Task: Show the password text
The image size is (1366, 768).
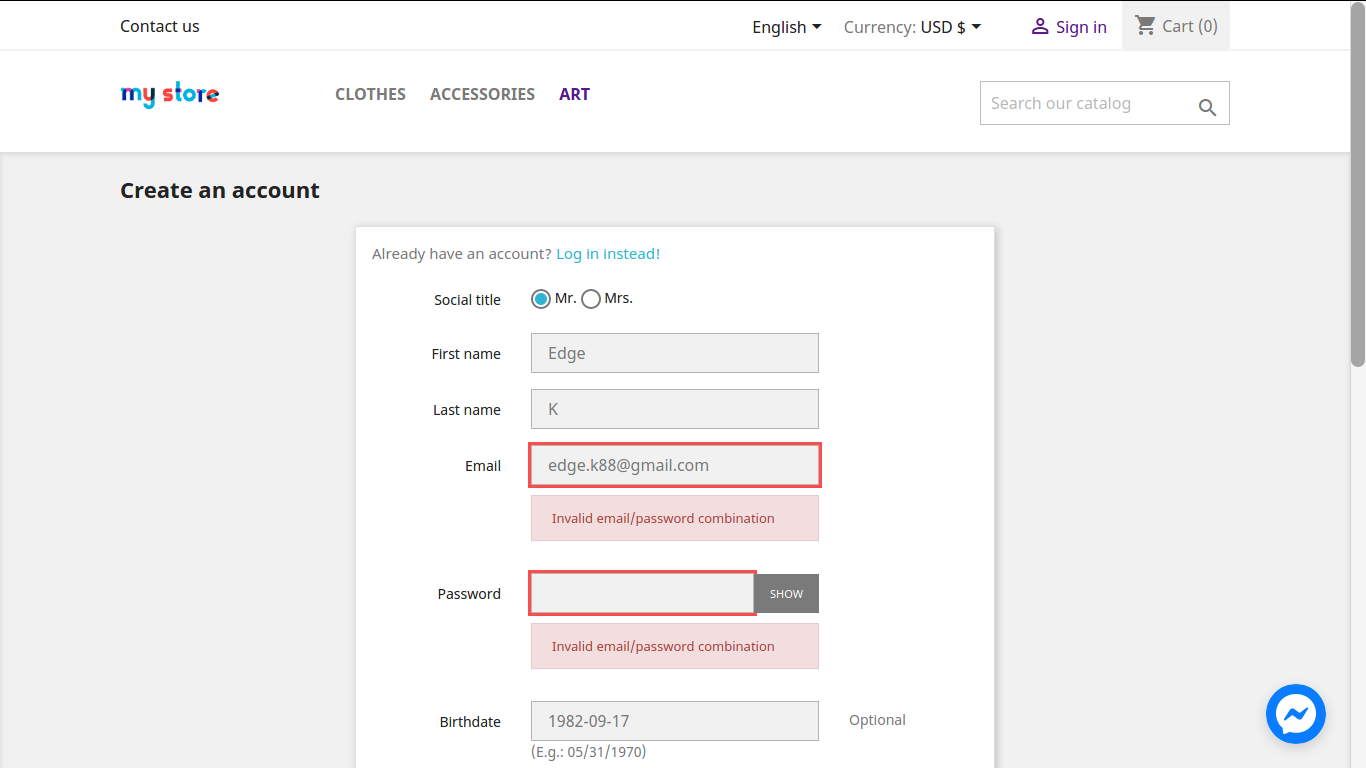Action: [x=786, y=594]
